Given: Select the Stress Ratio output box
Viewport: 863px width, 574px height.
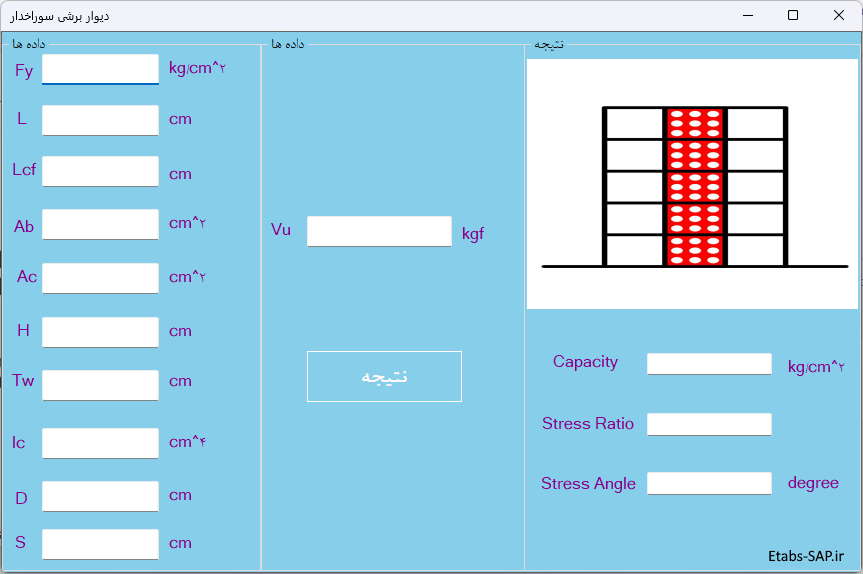Looking at the screenshot, I should [x=709, y=424].
